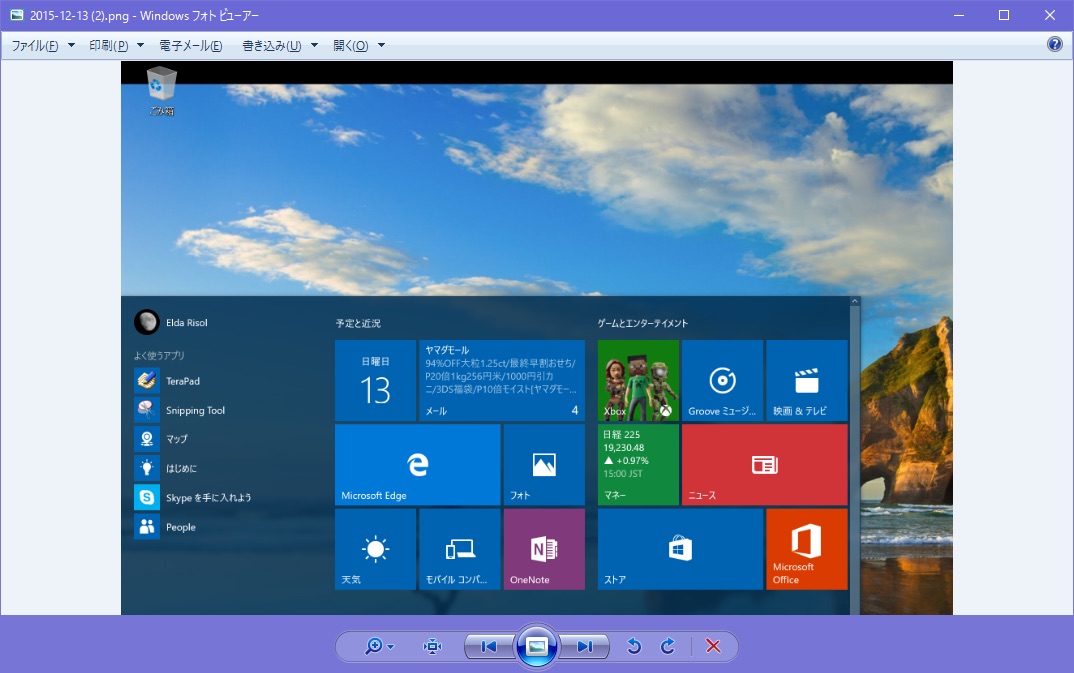Switch to actual size view with the toolbar icon
This screenshot has width=1074, height=673.
click(x=432, y=646)
